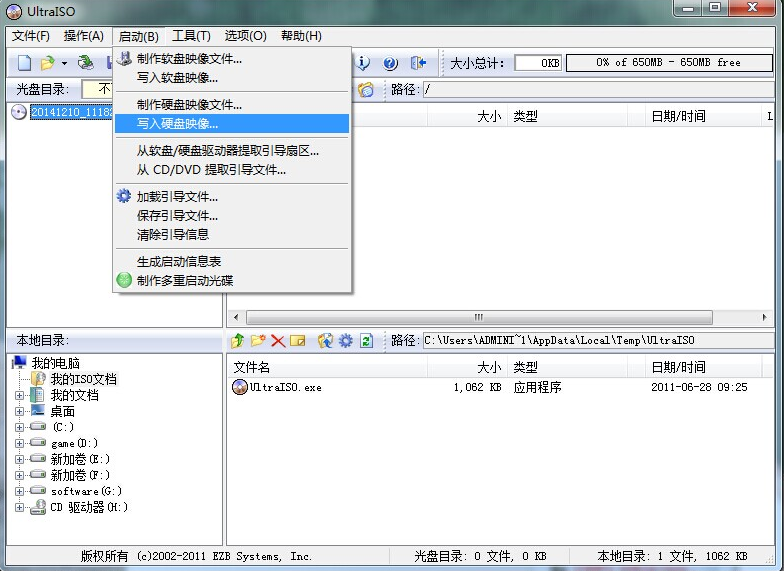Open the dropdown arrow beside Open icon
The image size is (784, 571).
pyautogui.click(x=64, y=64)
